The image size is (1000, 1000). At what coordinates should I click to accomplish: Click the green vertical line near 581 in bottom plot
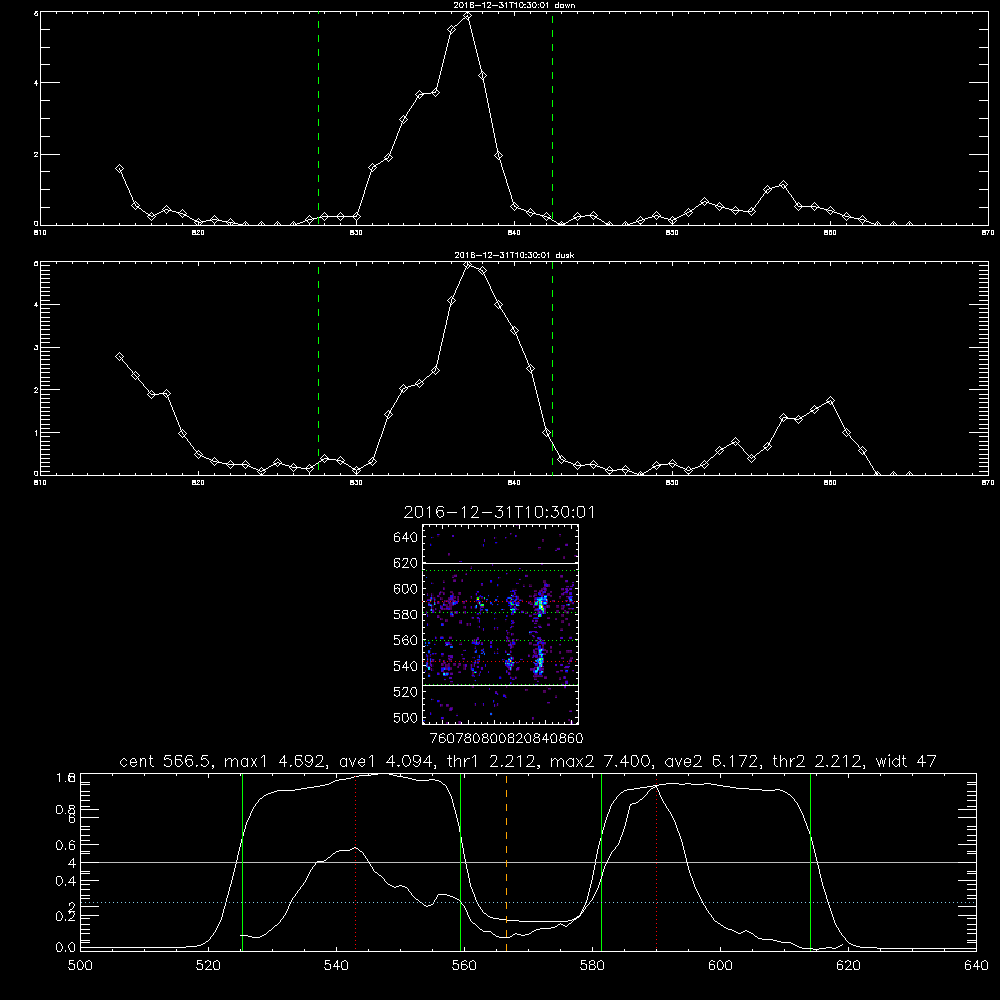point(601,862)
